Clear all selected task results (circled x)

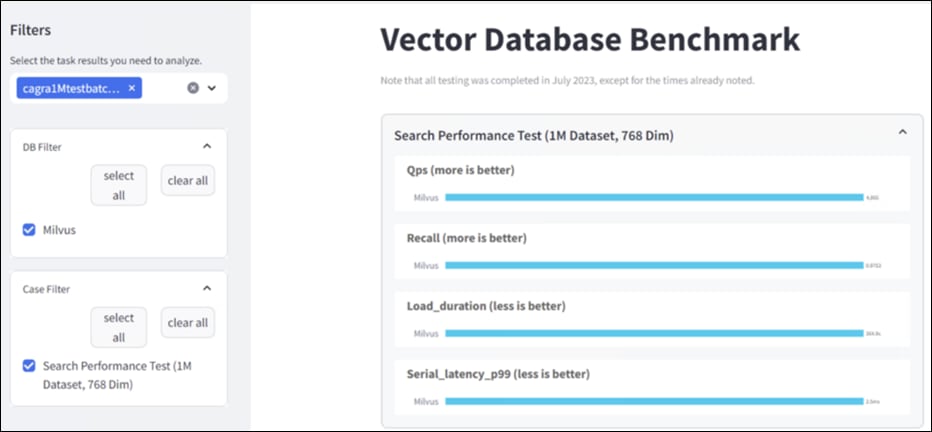[x=193, y=88]
